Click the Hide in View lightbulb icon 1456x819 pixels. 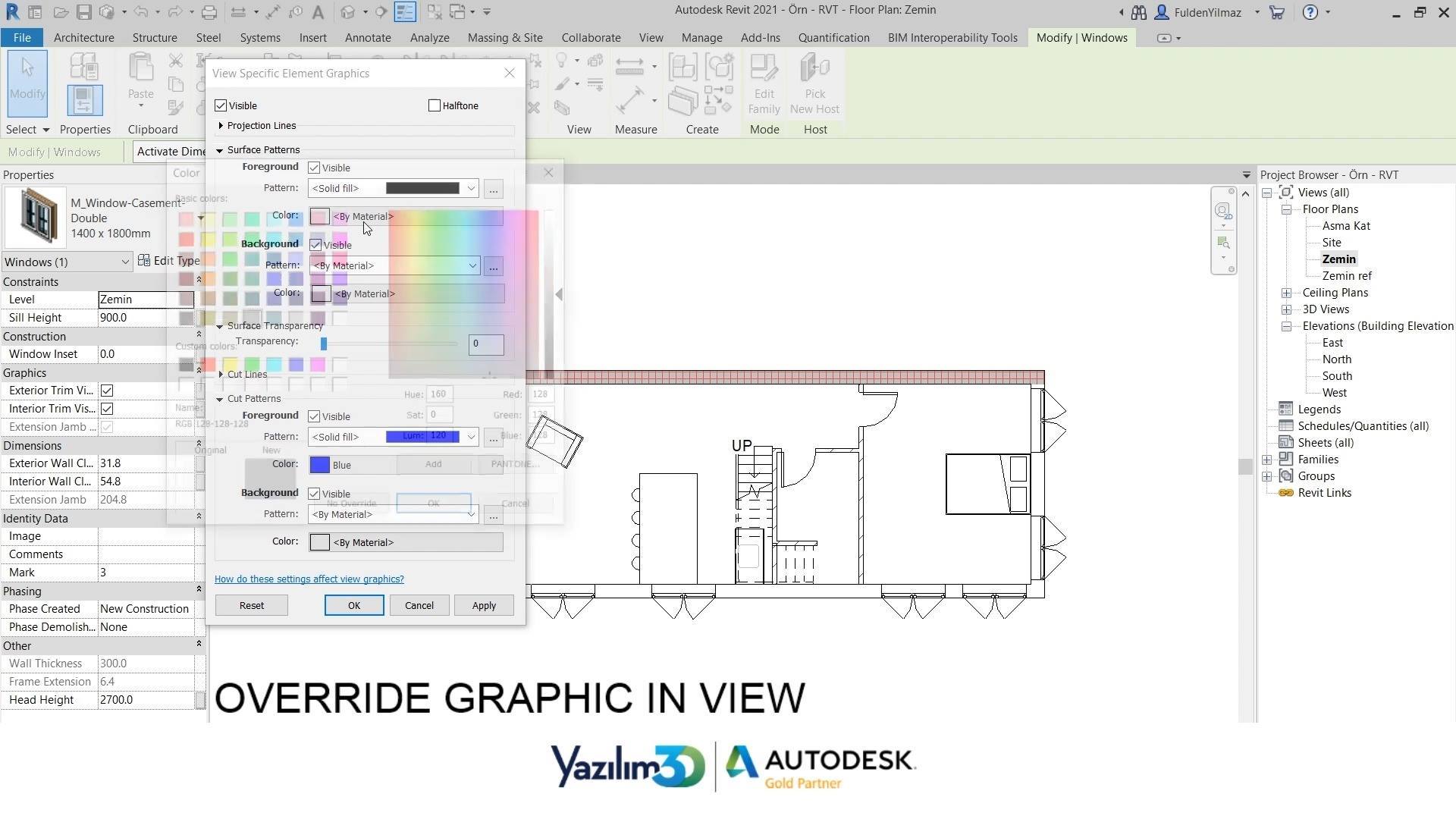pos(562,61)
